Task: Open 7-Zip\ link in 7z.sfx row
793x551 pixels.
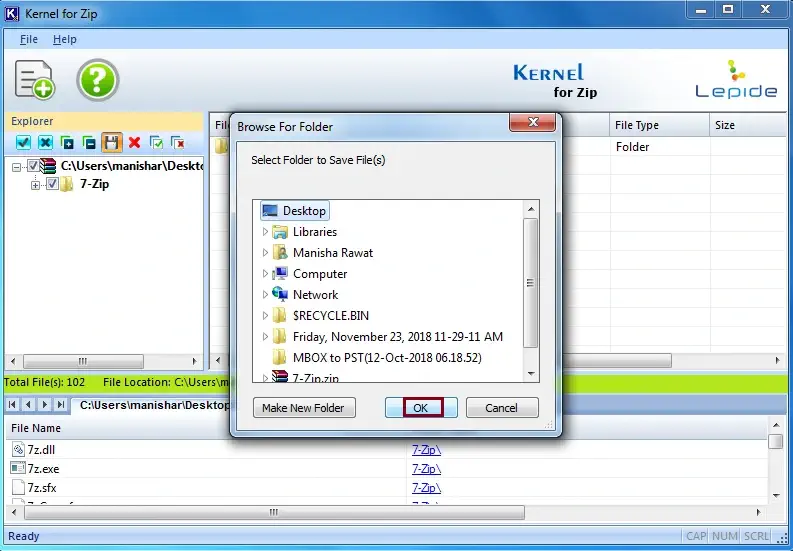Action: (x=426, y=488)
